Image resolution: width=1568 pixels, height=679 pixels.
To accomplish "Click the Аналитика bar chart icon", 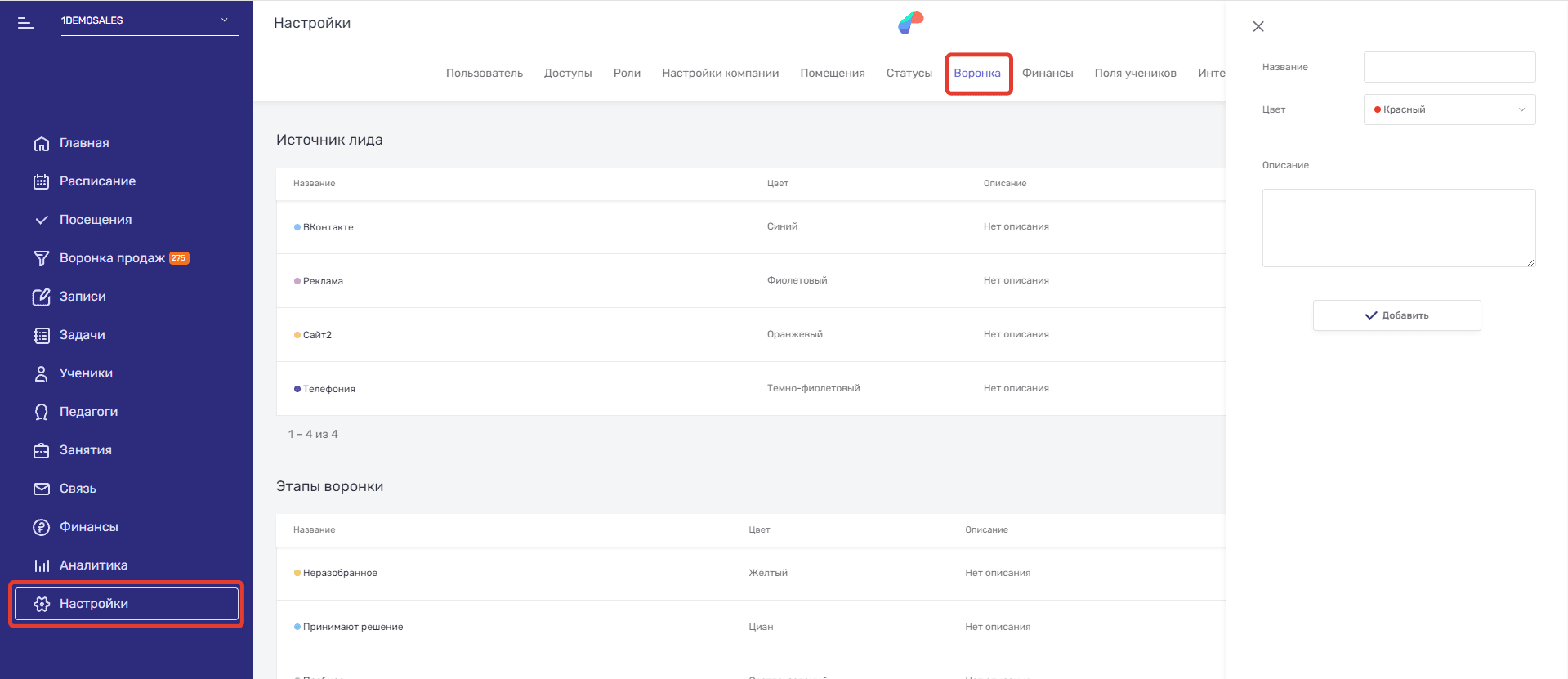I will (x=41, y=566).
